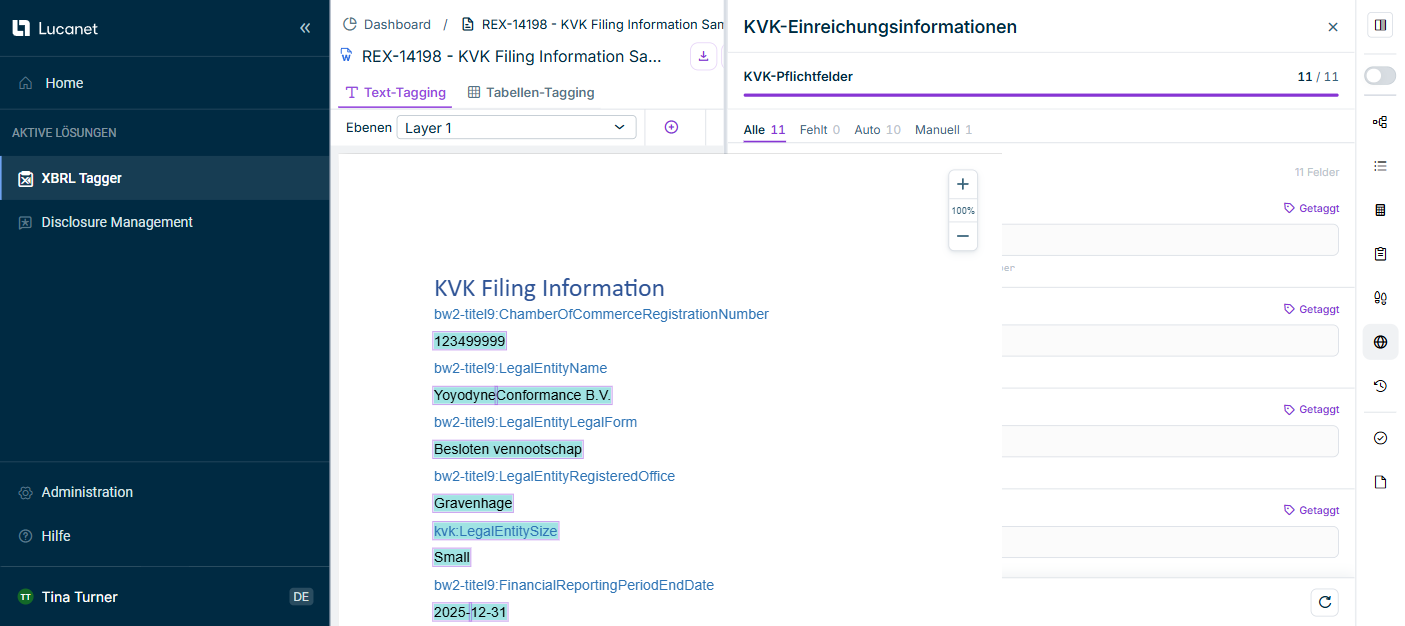This screenshot has height=626, width=1405.
Task: Switch to Tabellen-Tagging tab
Action: [x=531, y=92]
